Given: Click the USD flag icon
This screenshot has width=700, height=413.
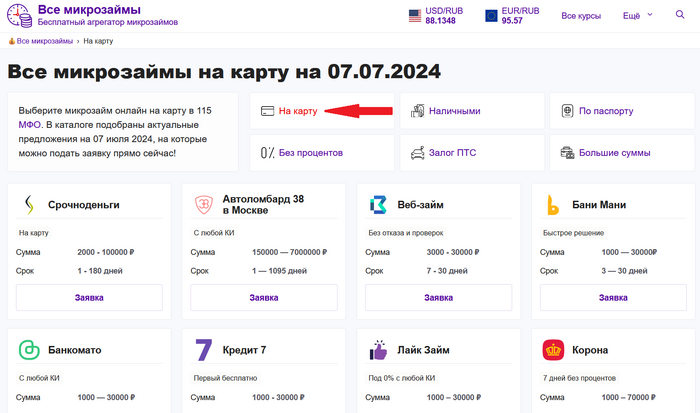Looking at the screenshot, I should click(415, 16).
